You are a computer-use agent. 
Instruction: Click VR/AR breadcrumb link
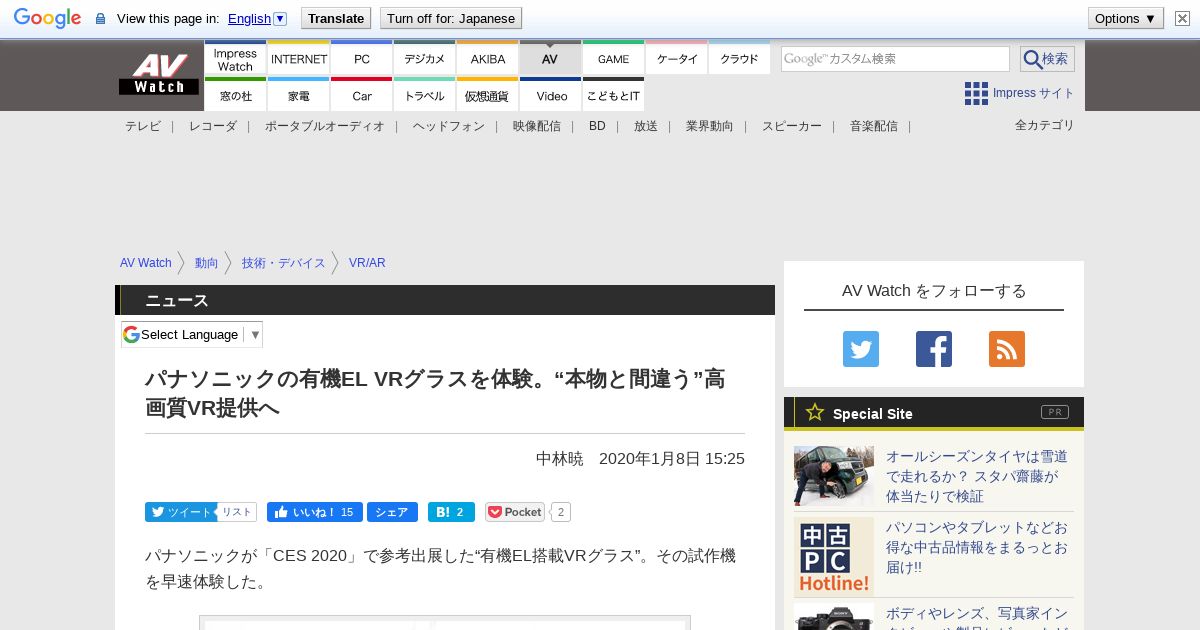tap(367, 263)
